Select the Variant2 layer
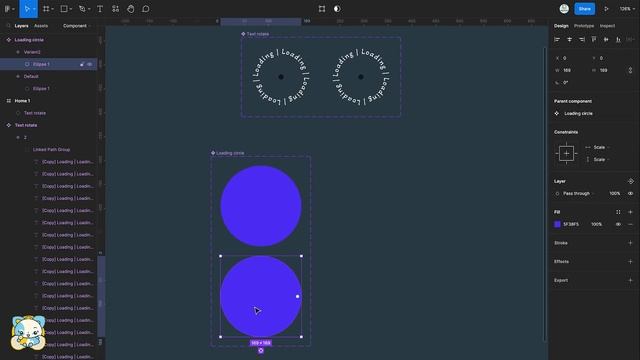Screen dimensions: 640x360 coord(32,52)
